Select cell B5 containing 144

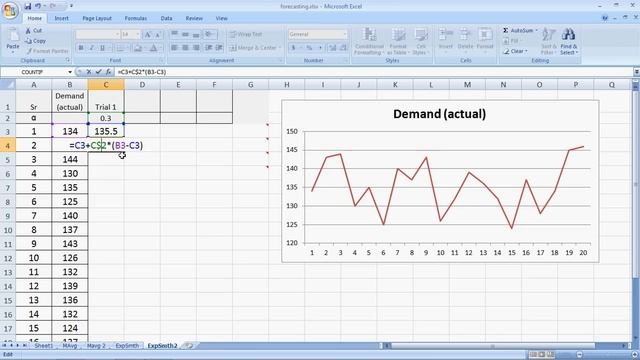click(70, 160)
